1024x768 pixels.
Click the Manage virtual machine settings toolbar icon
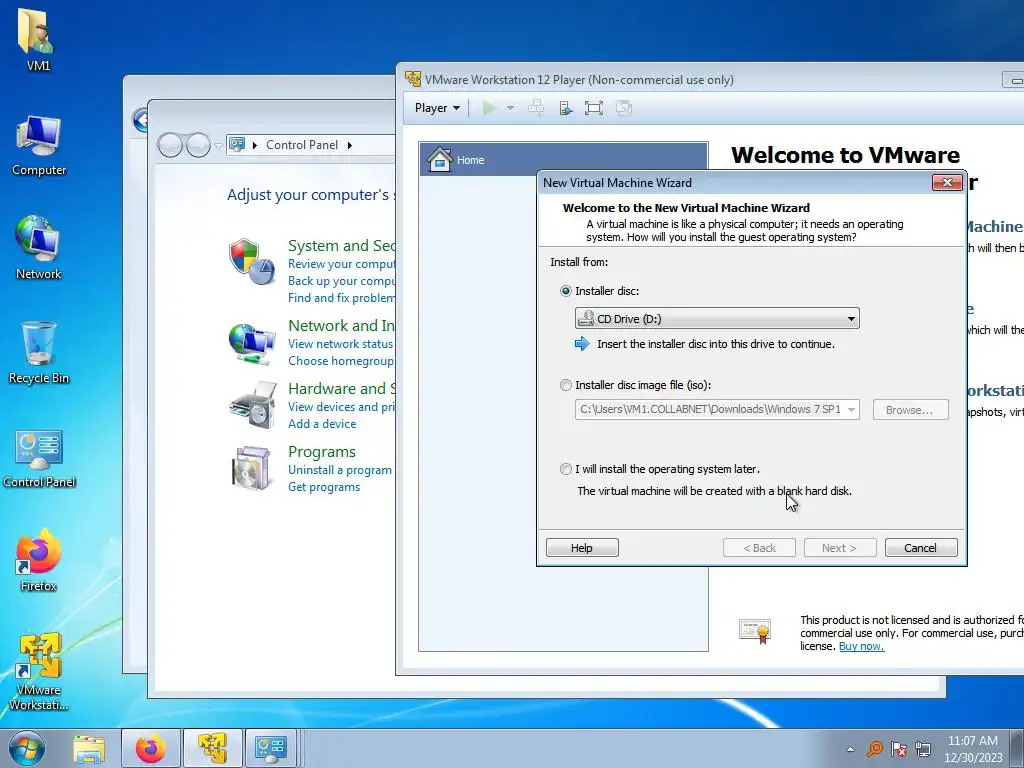click(566, 108)
